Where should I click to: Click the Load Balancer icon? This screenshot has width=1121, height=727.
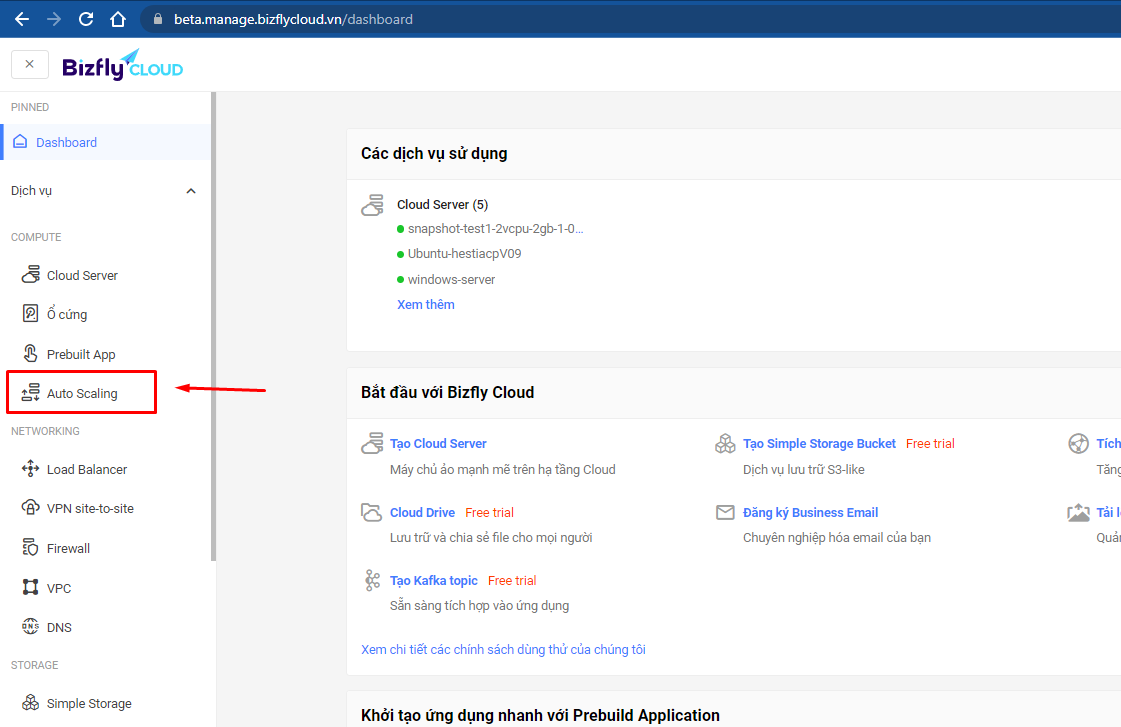coord(30,469)
